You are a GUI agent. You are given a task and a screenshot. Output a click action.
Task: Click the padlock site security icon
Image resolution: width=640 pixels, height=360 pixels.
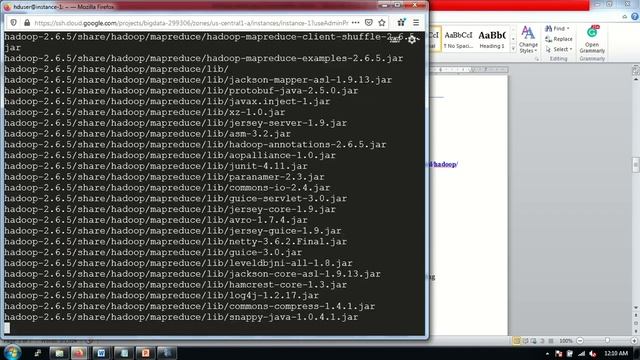tap(27, 23)
